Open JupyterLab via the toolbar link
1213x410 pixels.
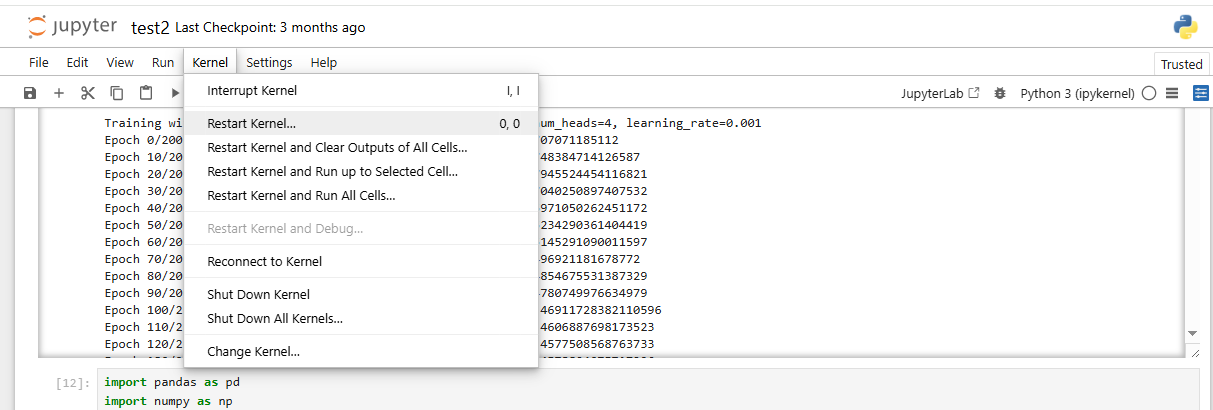click(x=941, y=93)
